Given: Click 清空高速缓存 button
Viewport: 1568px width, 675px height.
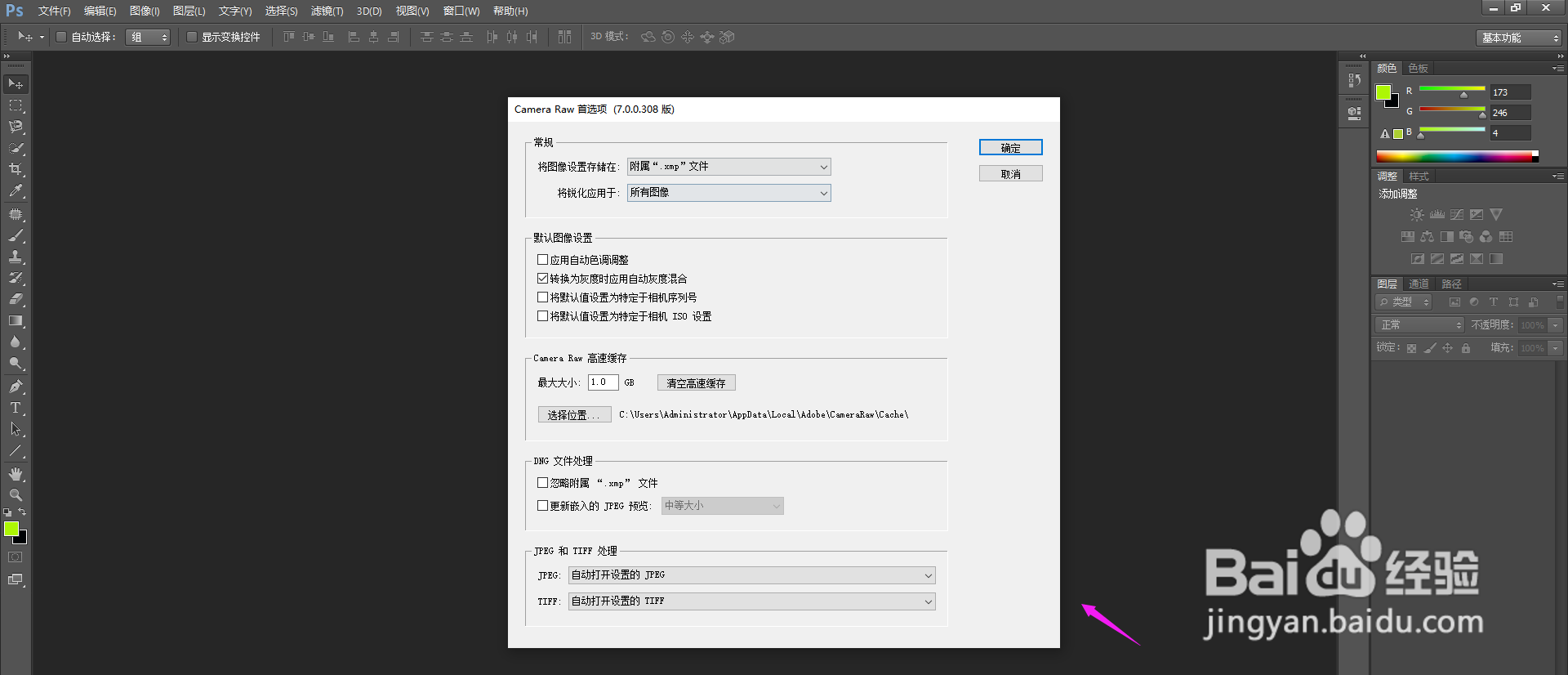Looking at the screenshot, I should tap(697, 383).
